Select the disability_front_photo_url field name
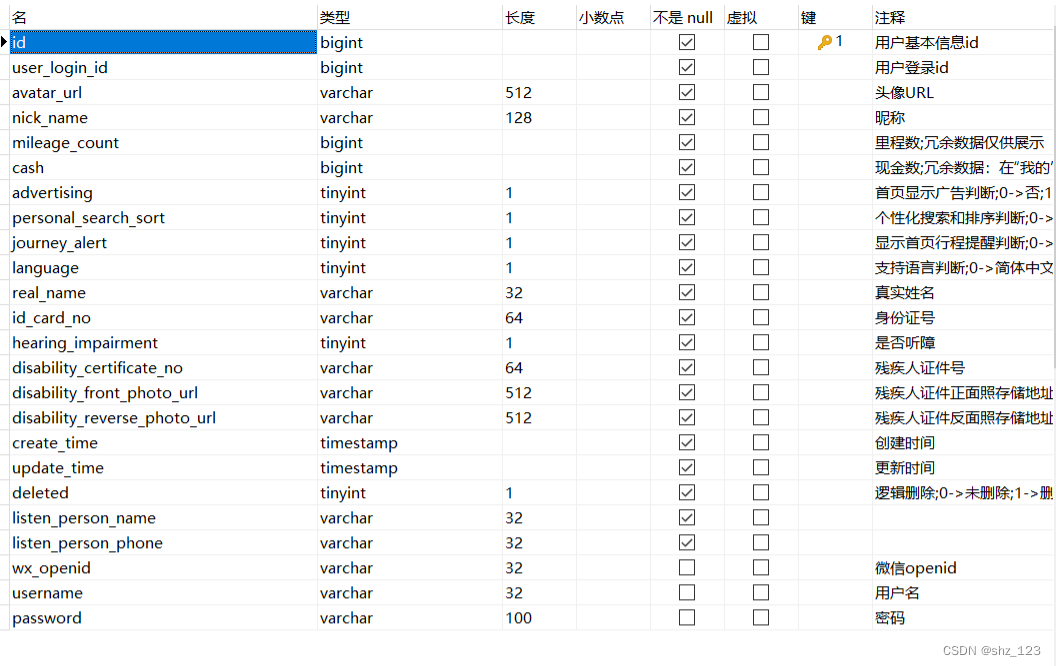1056x666 pixels. 105,393
